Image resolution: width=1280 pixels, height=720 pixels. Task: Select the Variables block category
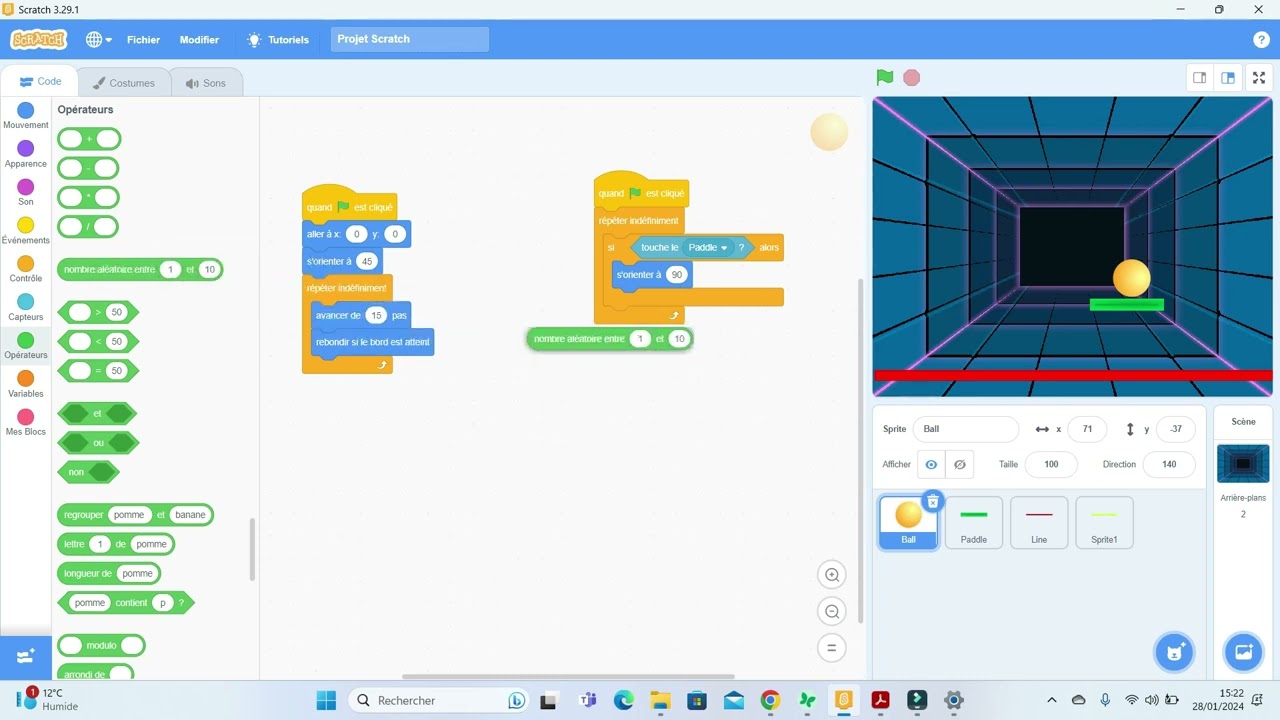coord(26,384)
